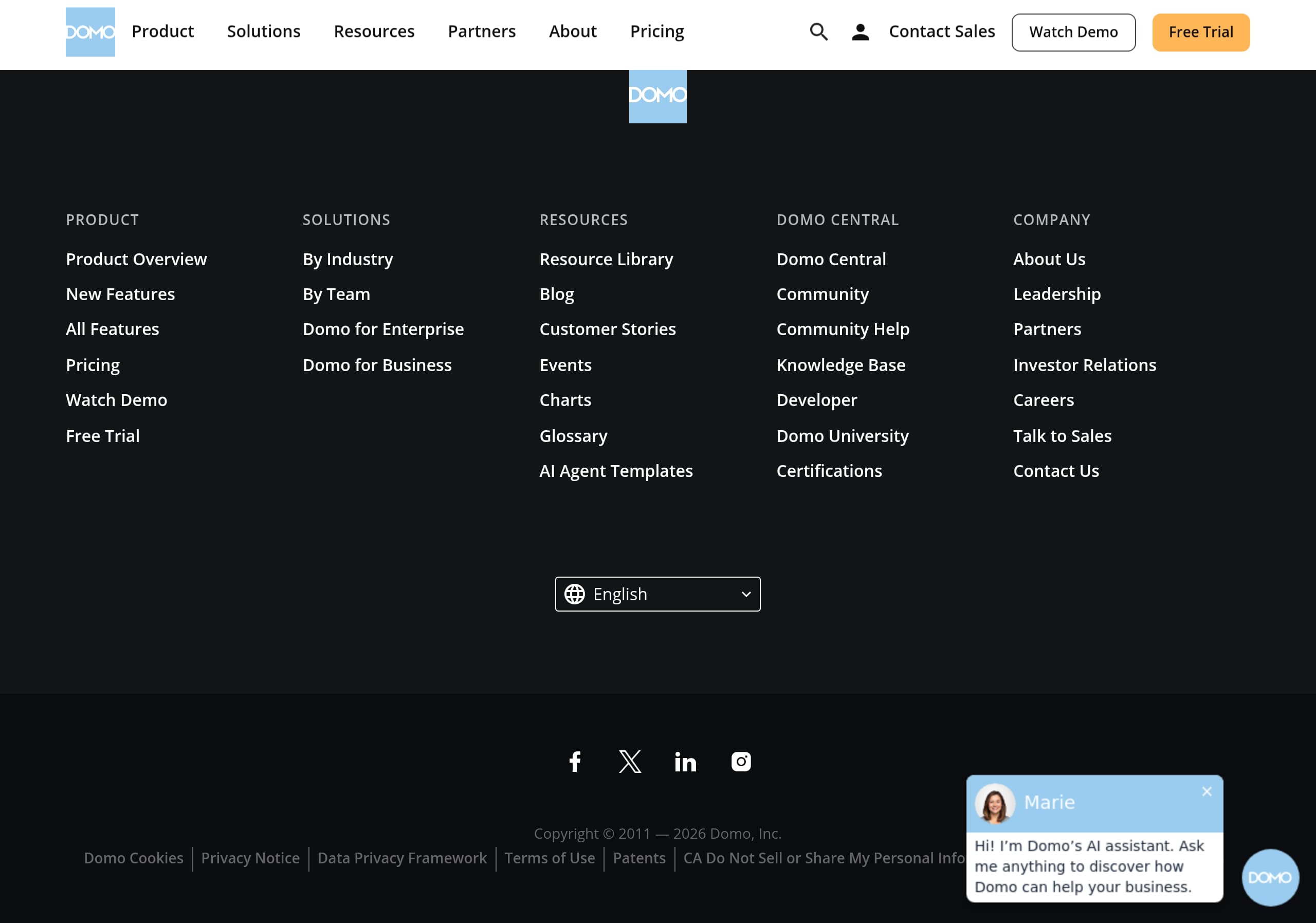1316x923 pixels.
Task: Open the Investor Relations page
Action: tap(1085, 364)
